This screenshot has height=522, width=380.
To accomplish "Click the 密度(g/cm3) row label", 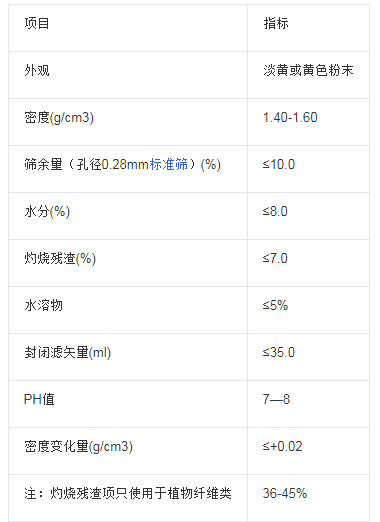I will [59, 118].
